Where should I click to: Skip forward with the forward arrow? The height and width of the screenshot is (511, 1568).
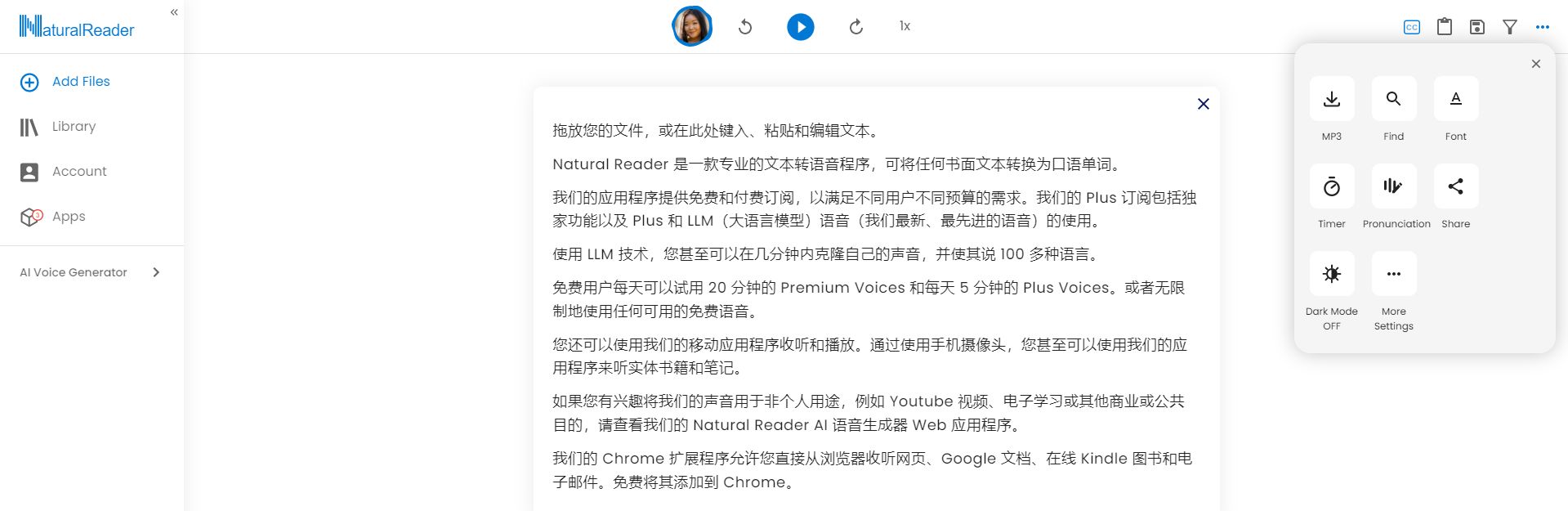[x=856, y=27]
